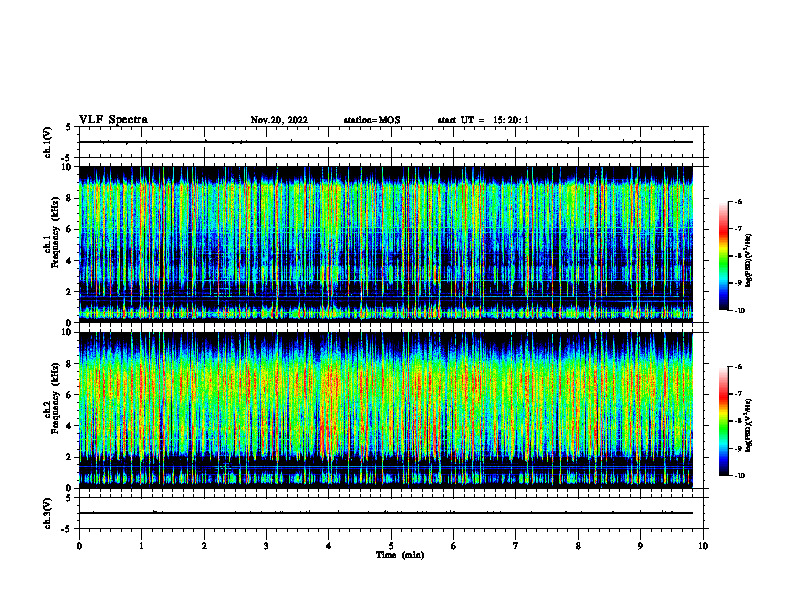Click the ch.1 frequency axis "8" tick label
792x612 pixels.
click(70, 198)
